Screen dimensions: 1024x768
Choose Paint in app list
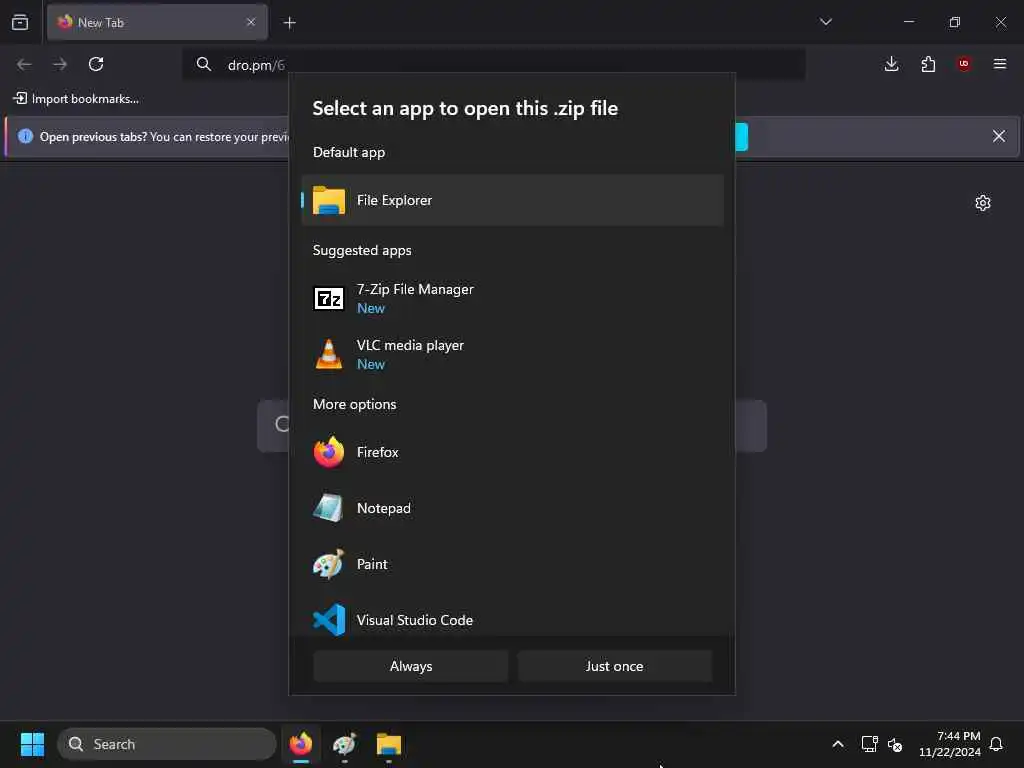click(513, 564)
